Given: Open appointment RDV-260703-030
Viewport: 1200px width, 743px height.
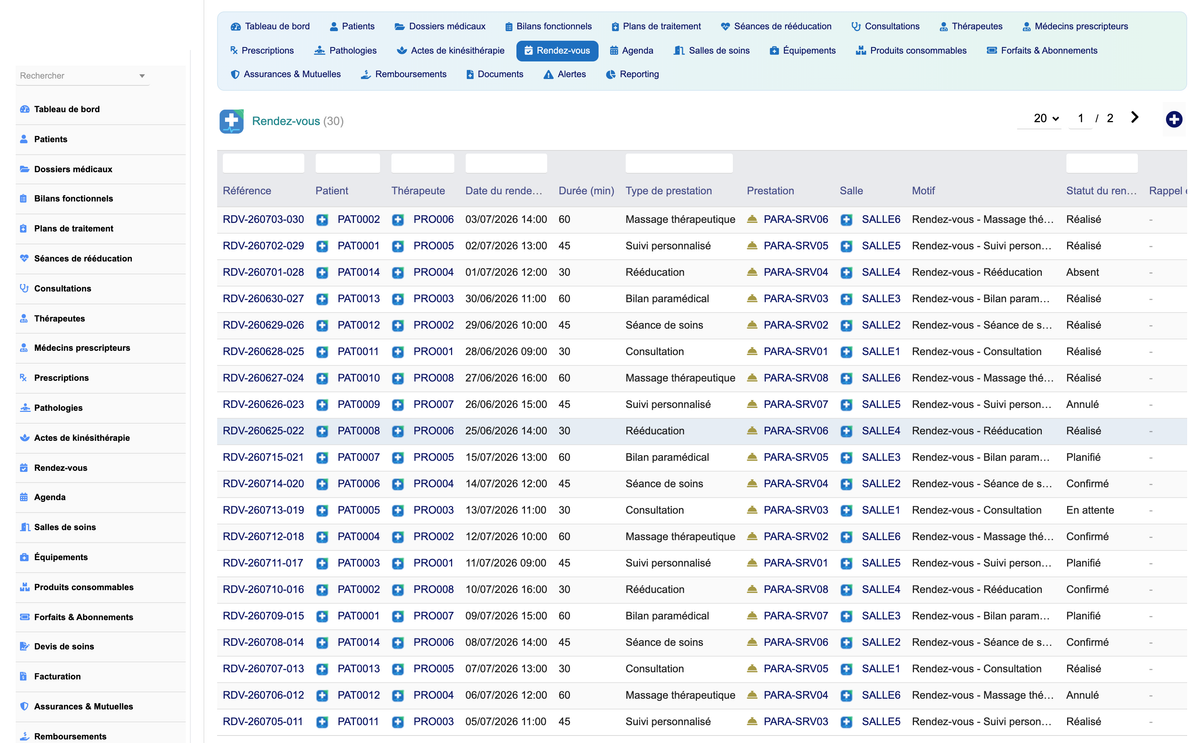Looking at the screenshot, I should pos(263,219).
